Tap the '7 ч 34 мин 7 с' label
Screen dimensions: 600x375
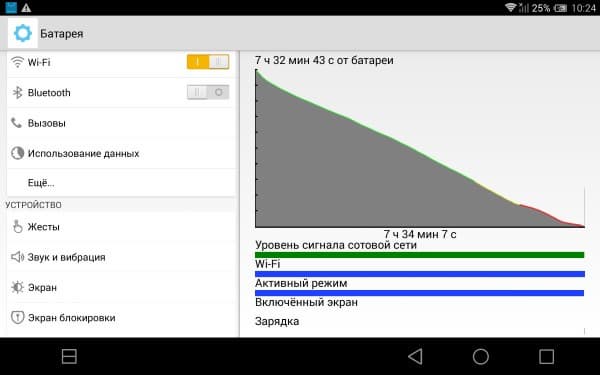pos(420,234)
